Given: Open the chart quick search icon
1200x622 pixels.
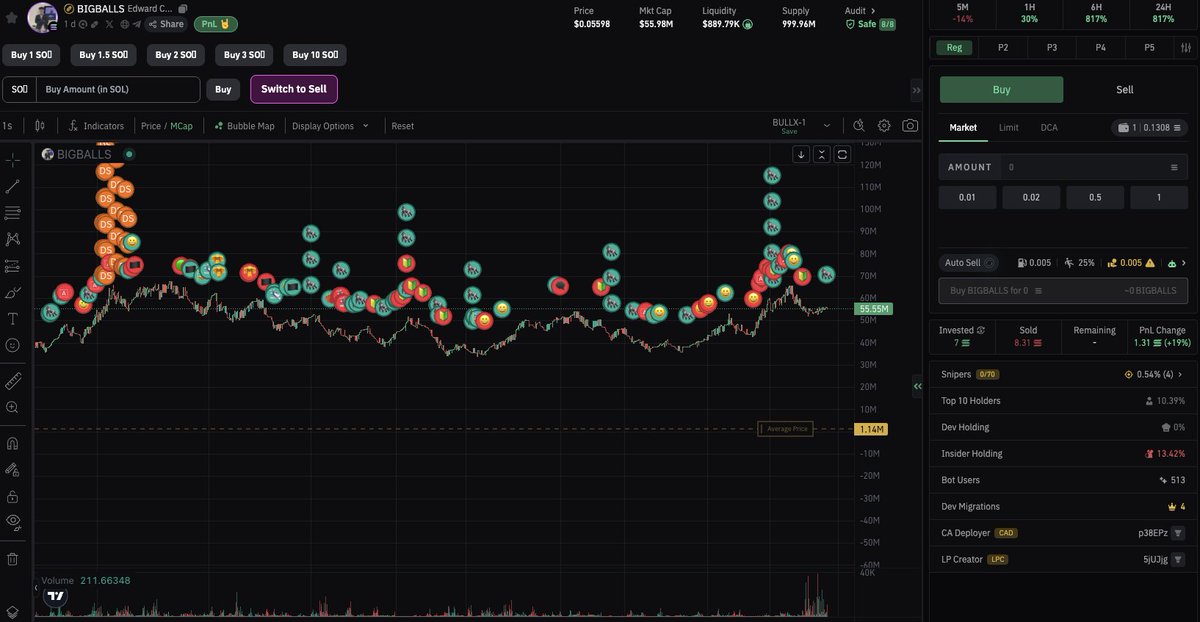Looking at the screenshot, I should coord(858,126).
